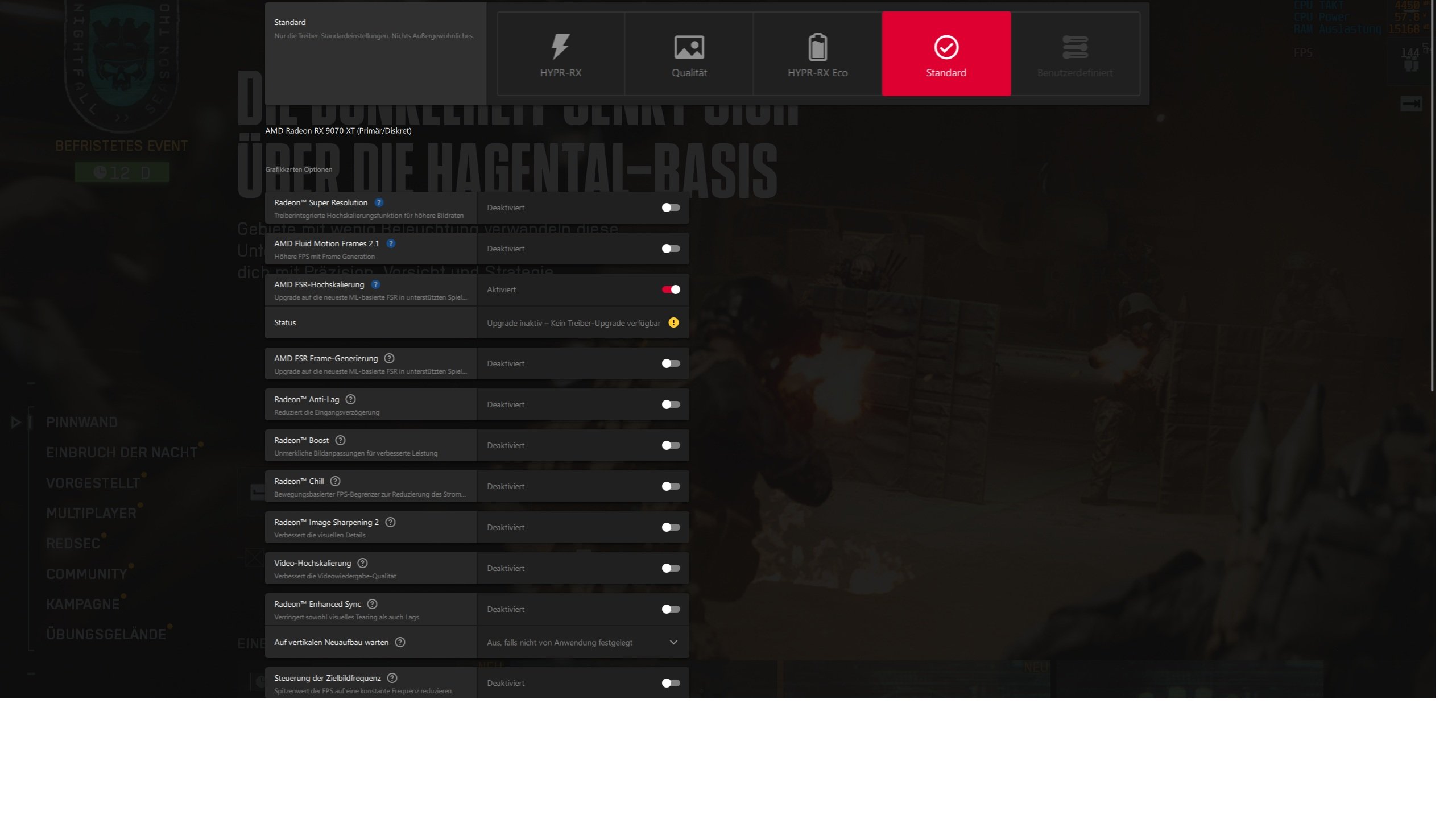Viewport: 1456px width, 819px height.
Task: Select the HYPR-RX profile tile
Action: (x=560, y=54)
